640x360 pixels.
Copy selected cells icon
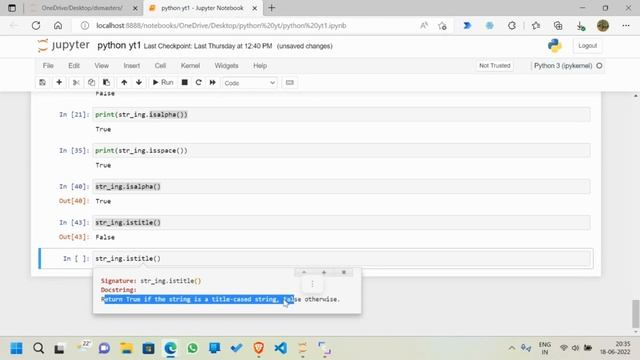91,82
